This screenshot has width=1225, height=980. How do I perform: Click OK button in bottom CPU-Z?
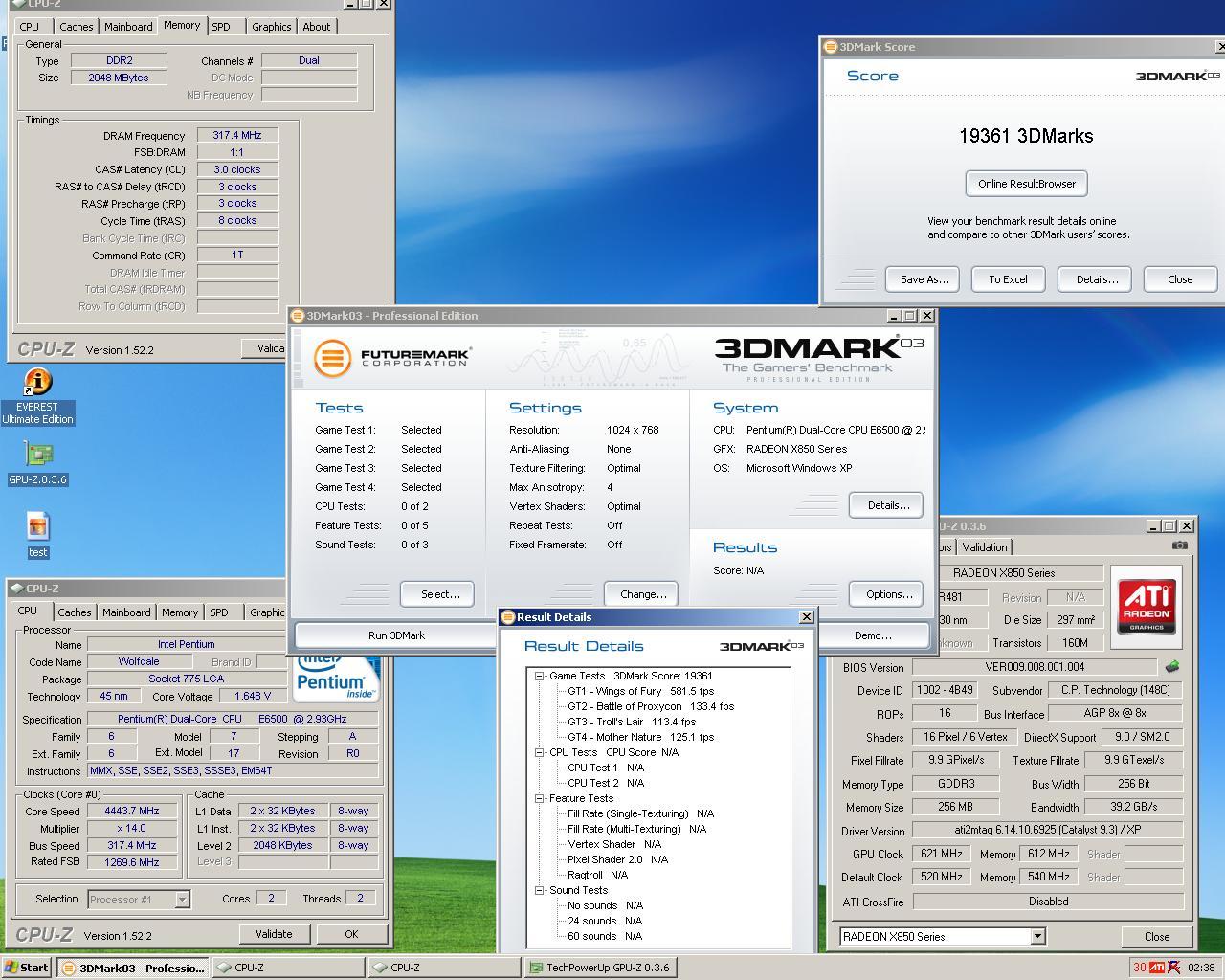coord(351,934)
